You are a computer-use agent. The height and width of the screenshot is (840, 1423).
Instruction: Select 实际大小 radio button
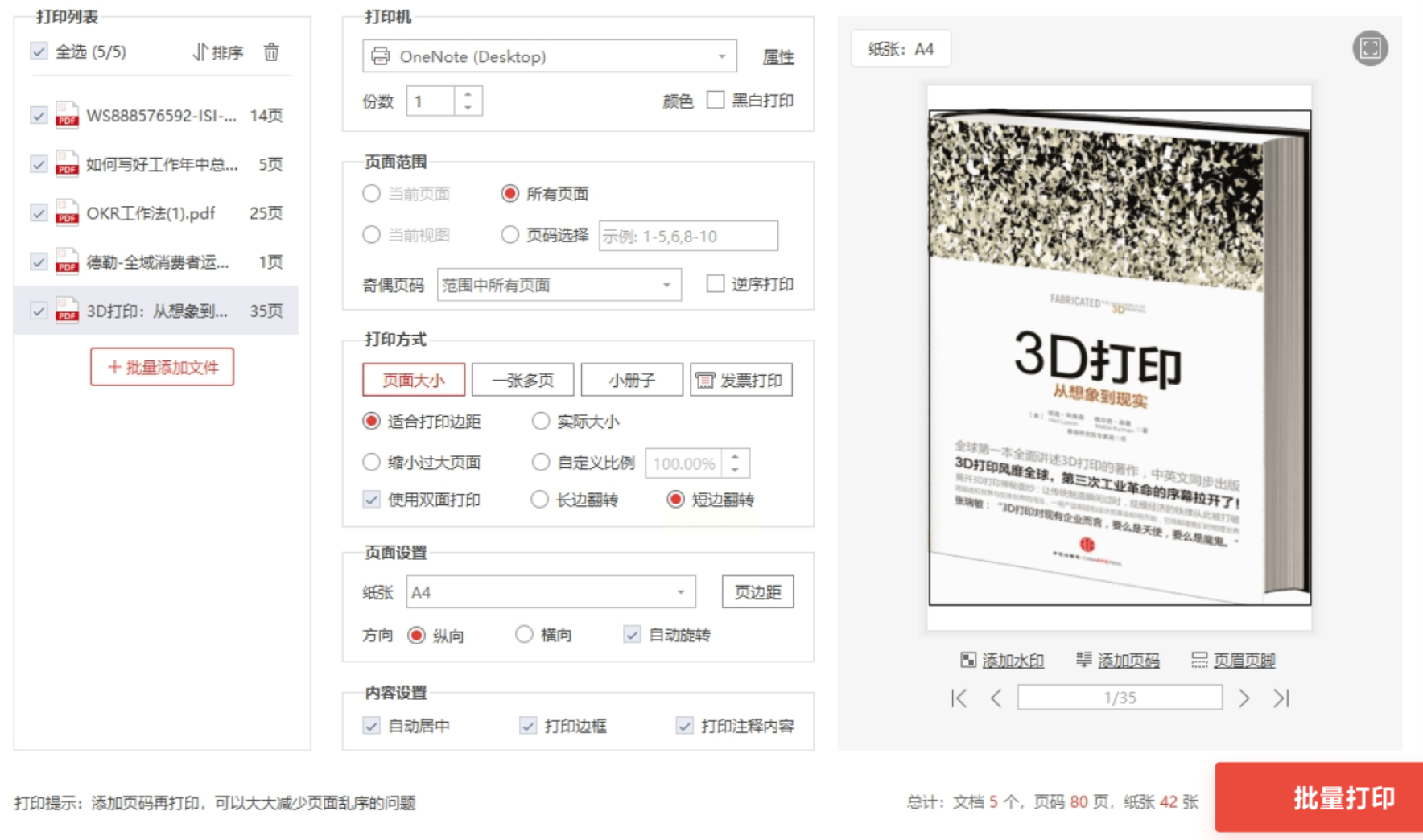click(541, 421)
